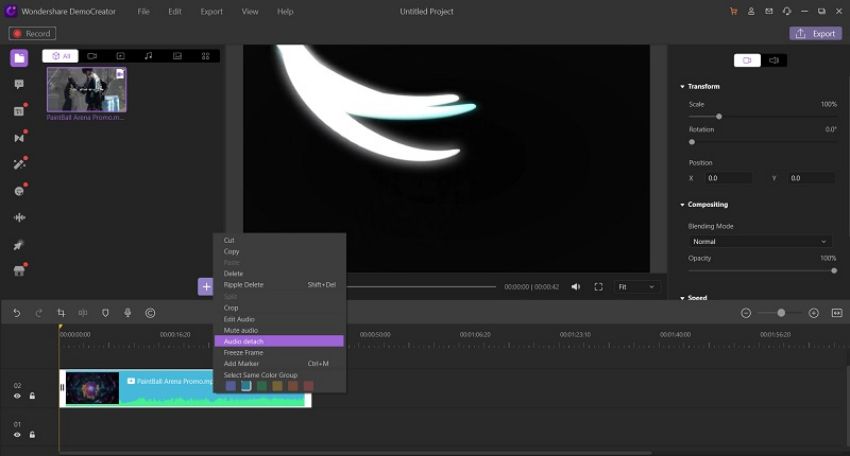Select the Crop tool in timeline toolbar
The height and width of the screenshot is (456, 850).
click(61, 313)
